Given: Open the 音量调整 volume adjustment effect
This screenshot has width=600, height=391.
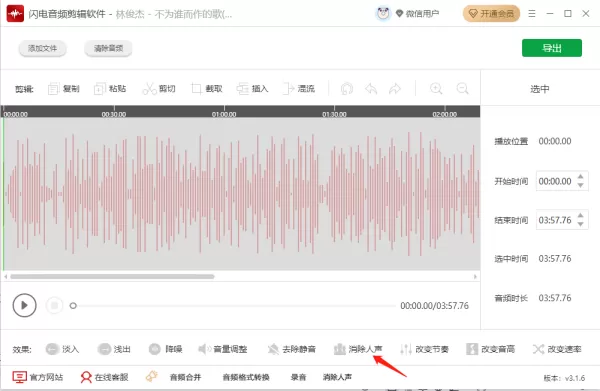Looking at the screenshot, I should point(222,349).
